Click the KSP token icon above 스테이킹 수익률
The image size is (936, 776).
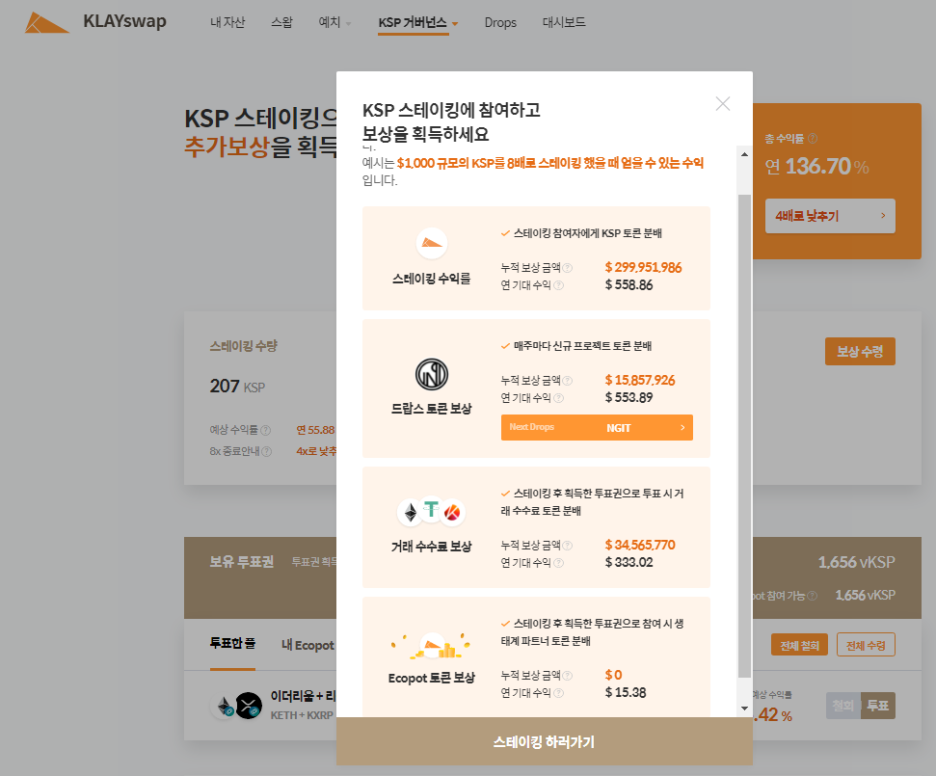point(432,243)
